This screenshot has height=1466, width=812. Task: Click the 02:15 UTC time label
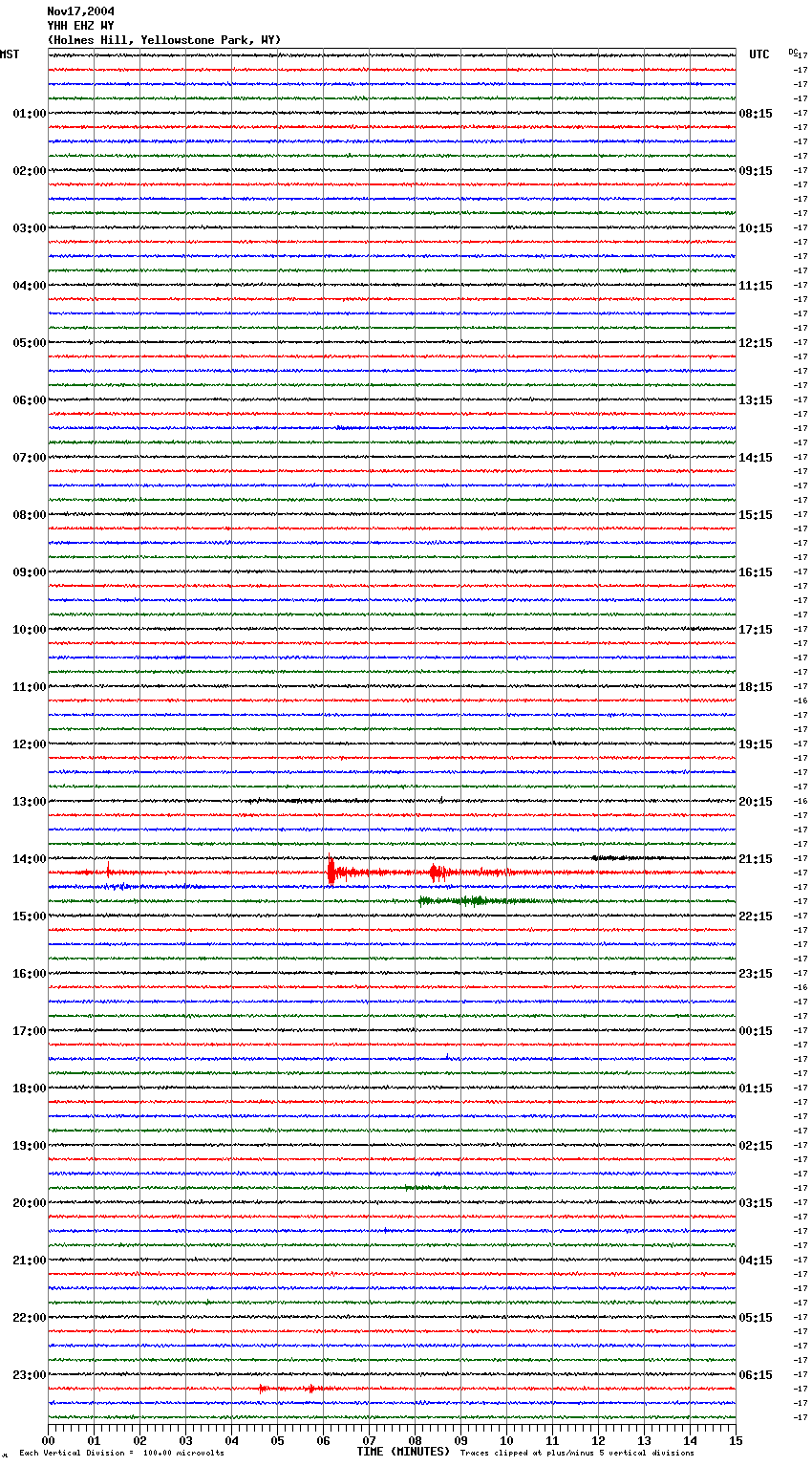pyautogui.click(x=756, y=1146)
